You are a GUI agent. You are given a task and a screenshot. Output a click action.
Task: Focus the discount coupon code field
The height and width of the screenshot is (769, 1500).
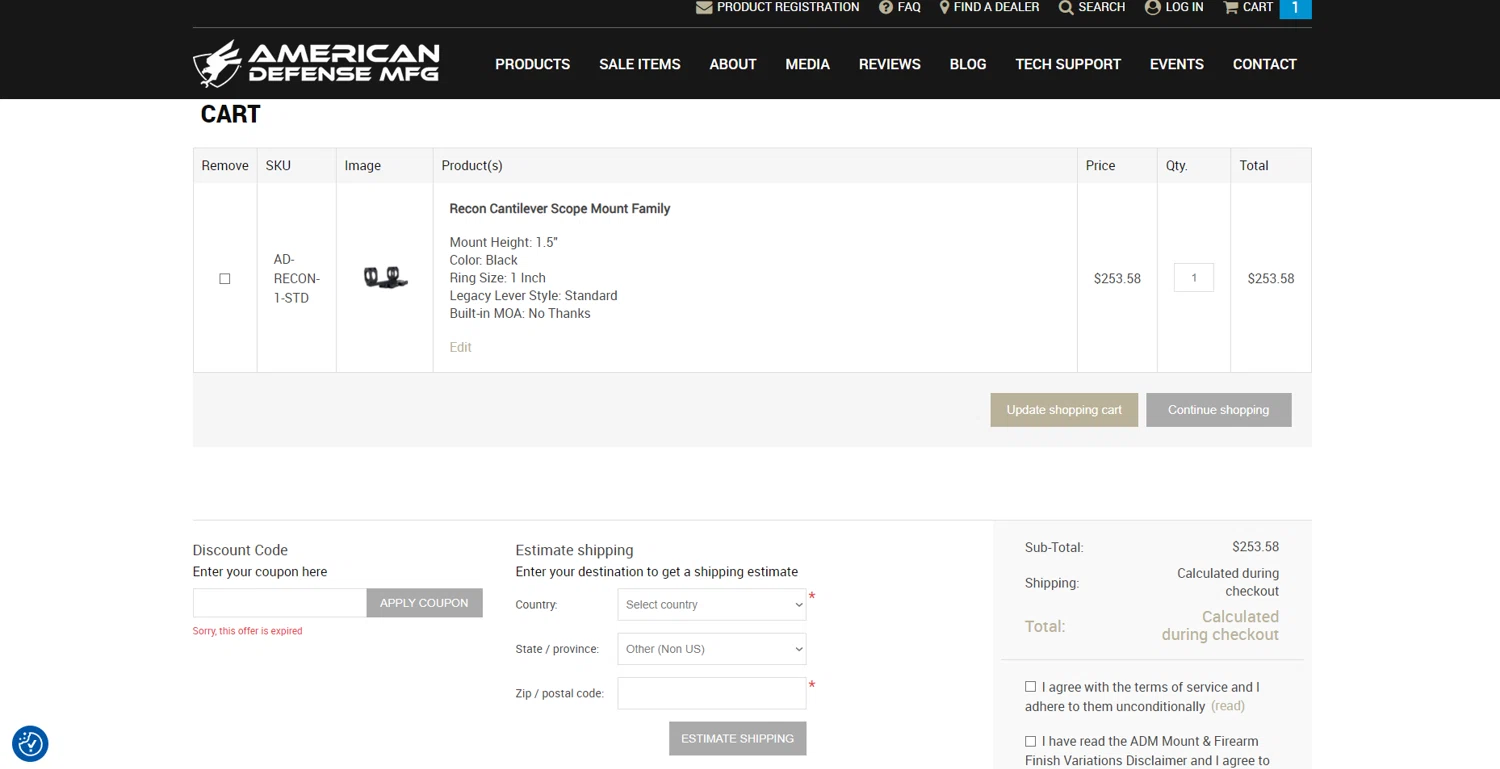click(x=280, y=603)
